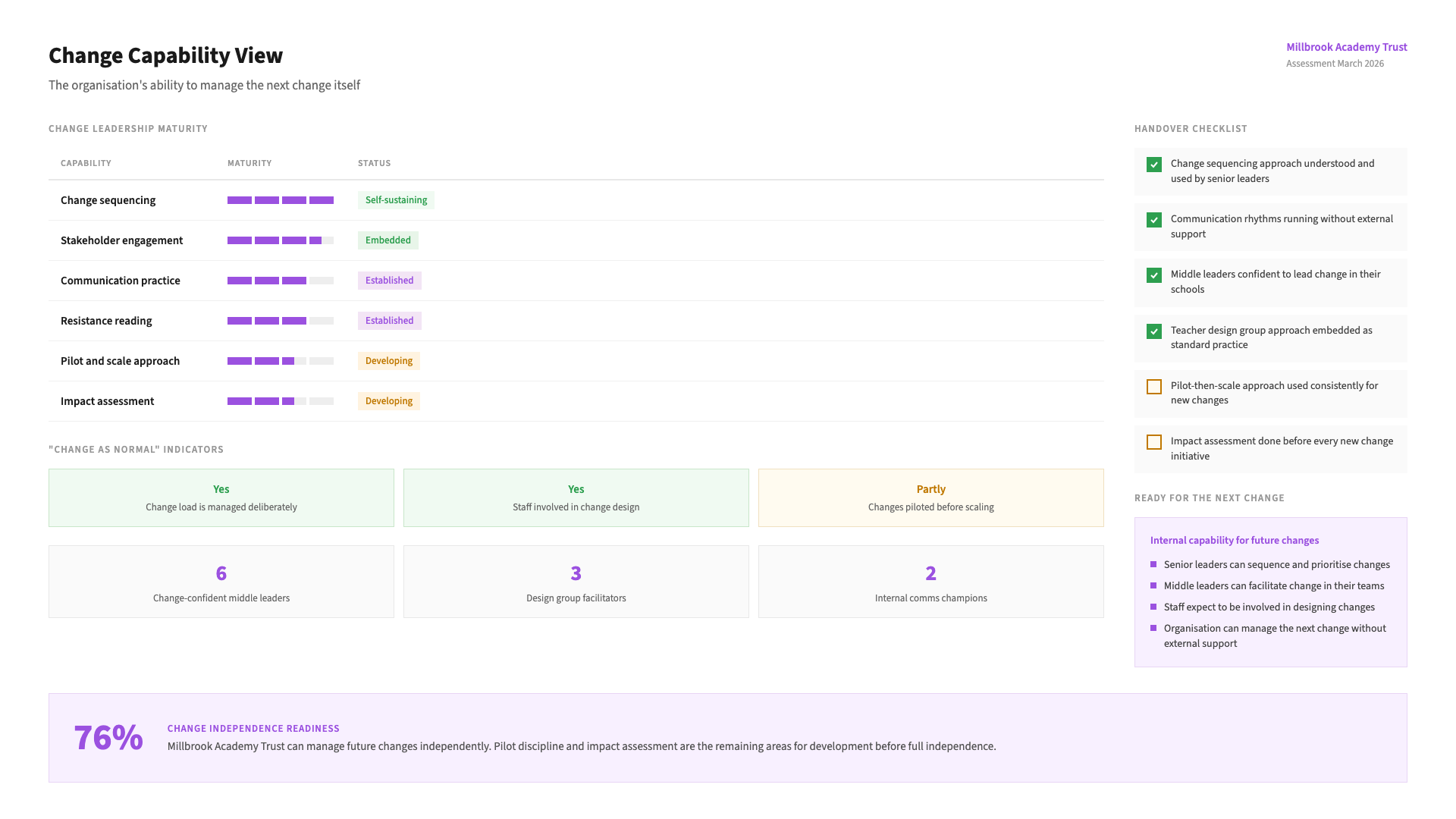The image size is (1456, 819).
Task: Toggle the communication rhythms checkbox
Action: pyautogui.click(x=1153, y=220)
